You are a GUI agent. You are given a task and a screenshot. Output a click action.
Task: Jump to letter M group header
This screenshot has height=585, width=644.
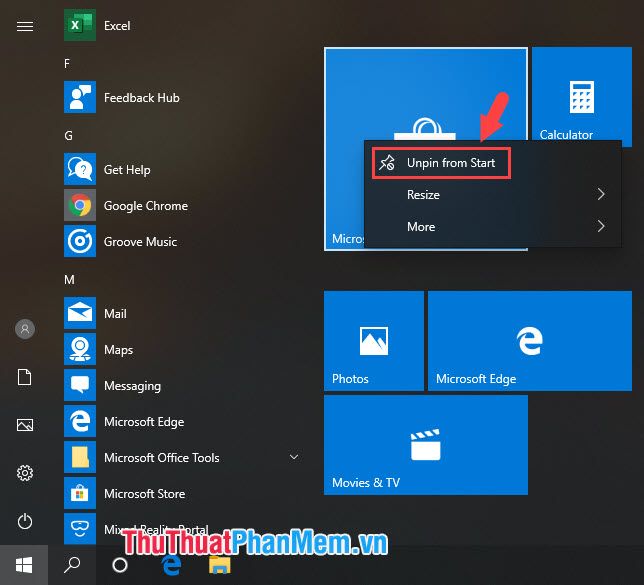point(69,280)
